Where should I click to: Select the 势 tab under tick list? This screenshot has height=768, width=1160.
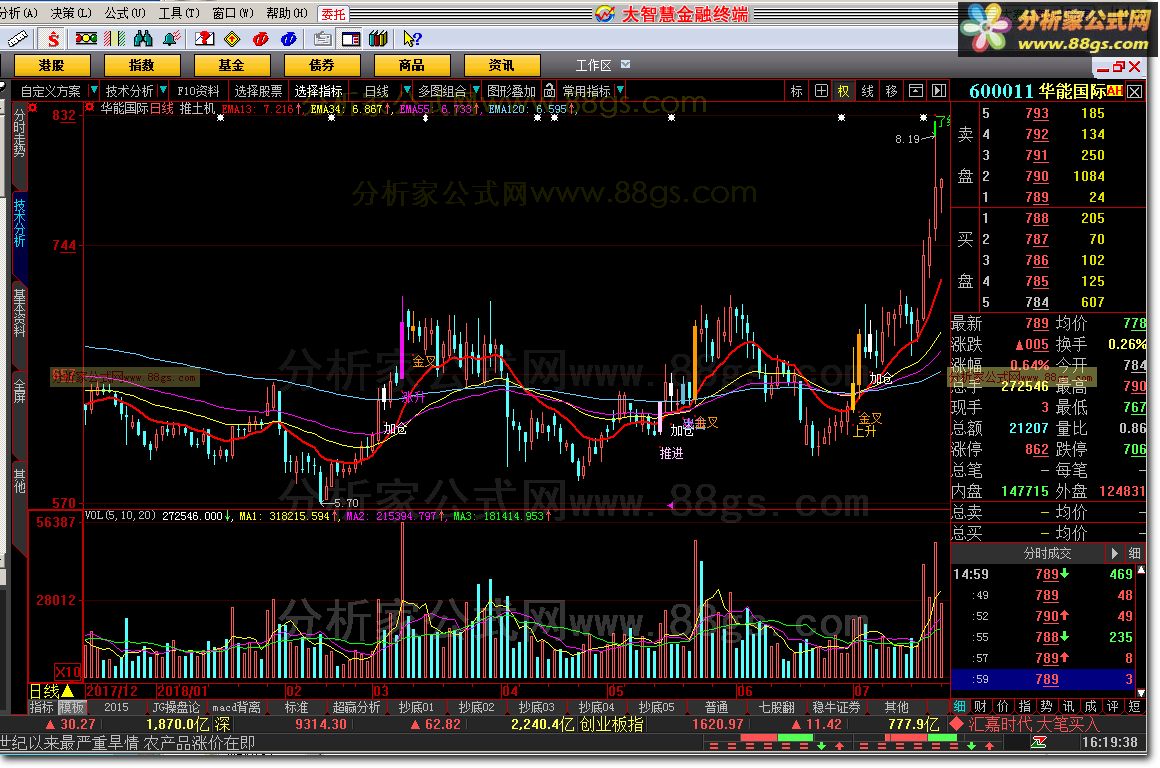(1046, 707)
